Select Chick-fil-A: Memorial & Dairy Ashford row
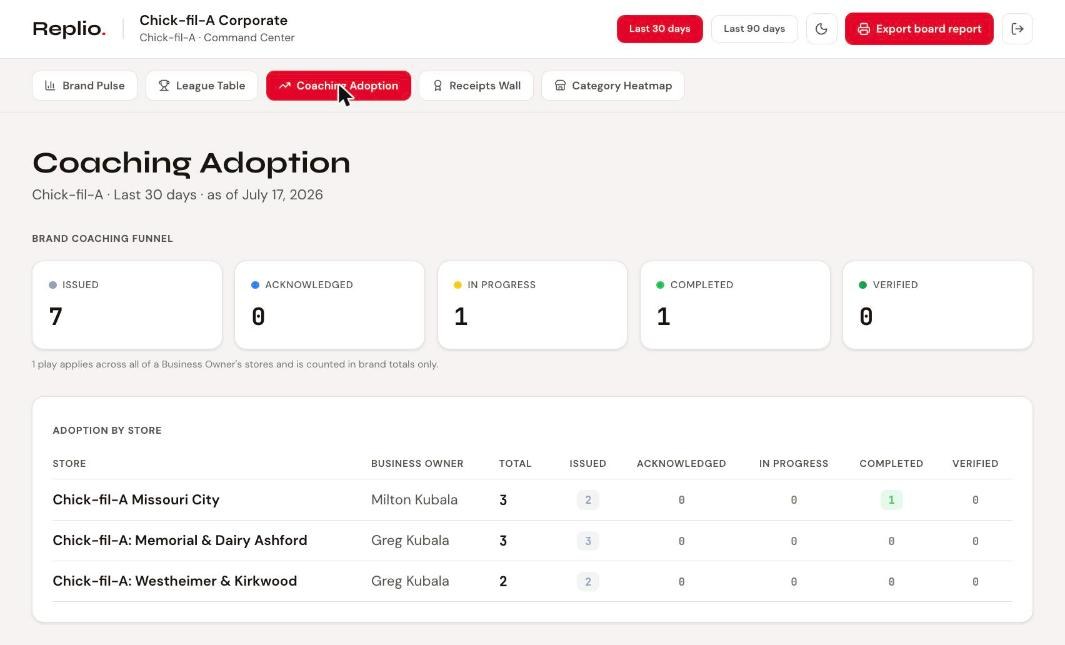Screen dimensions: 1065x645 click(x=532, y=541)
